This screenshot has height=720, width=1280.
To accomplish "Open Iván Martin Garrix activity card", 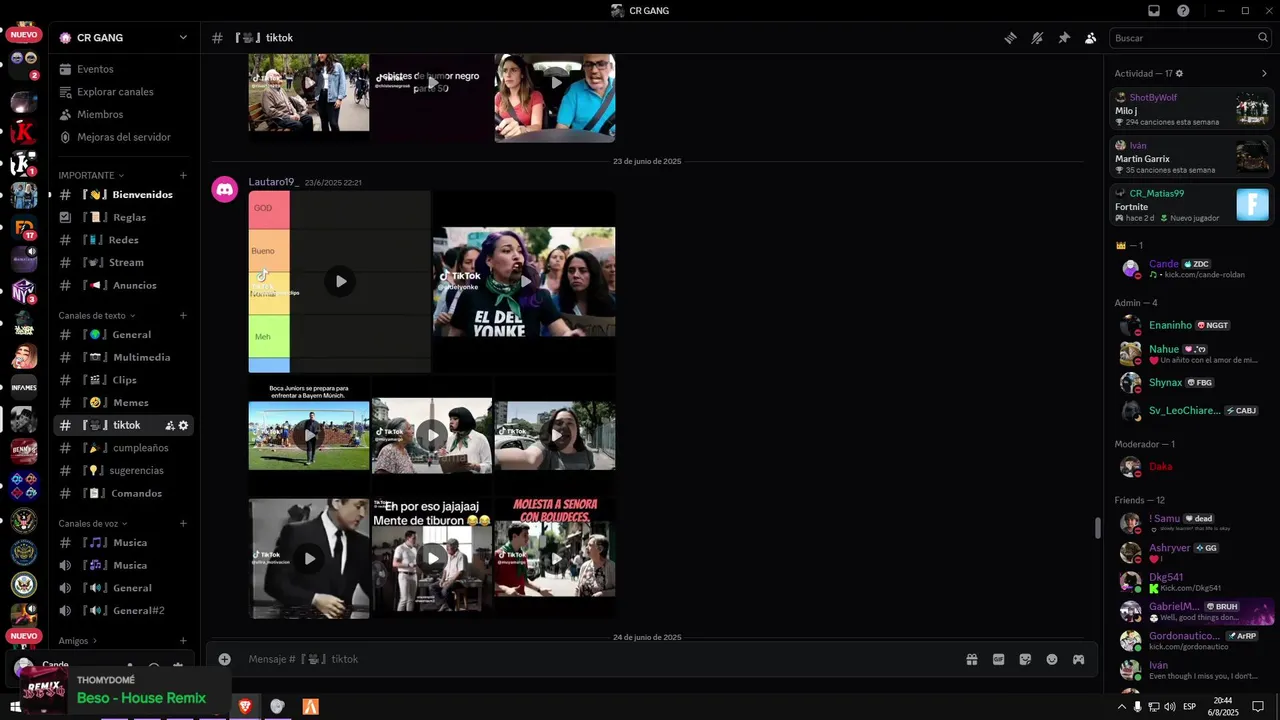I will click(1192, 157).
